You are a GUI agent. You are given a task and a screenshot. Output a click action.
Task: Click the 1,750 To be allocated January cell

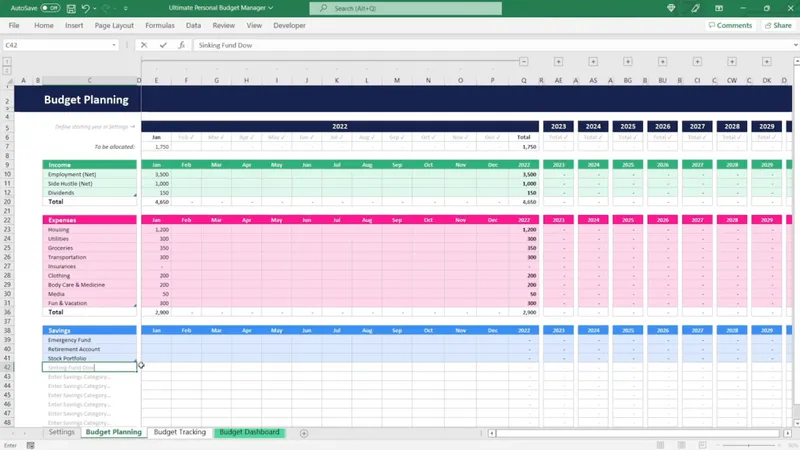pos(156,147)
